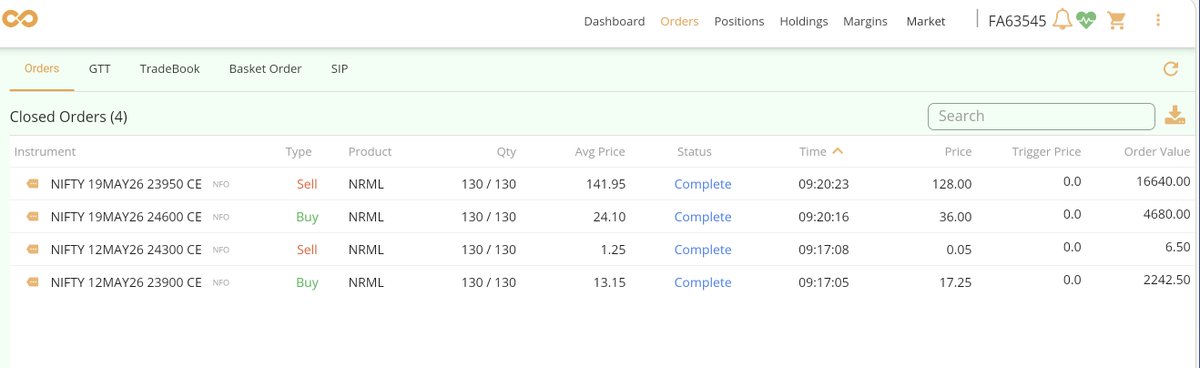Open Orders in top navigation
Viewport: 1200px width, 368px height.
coord(680,21)
